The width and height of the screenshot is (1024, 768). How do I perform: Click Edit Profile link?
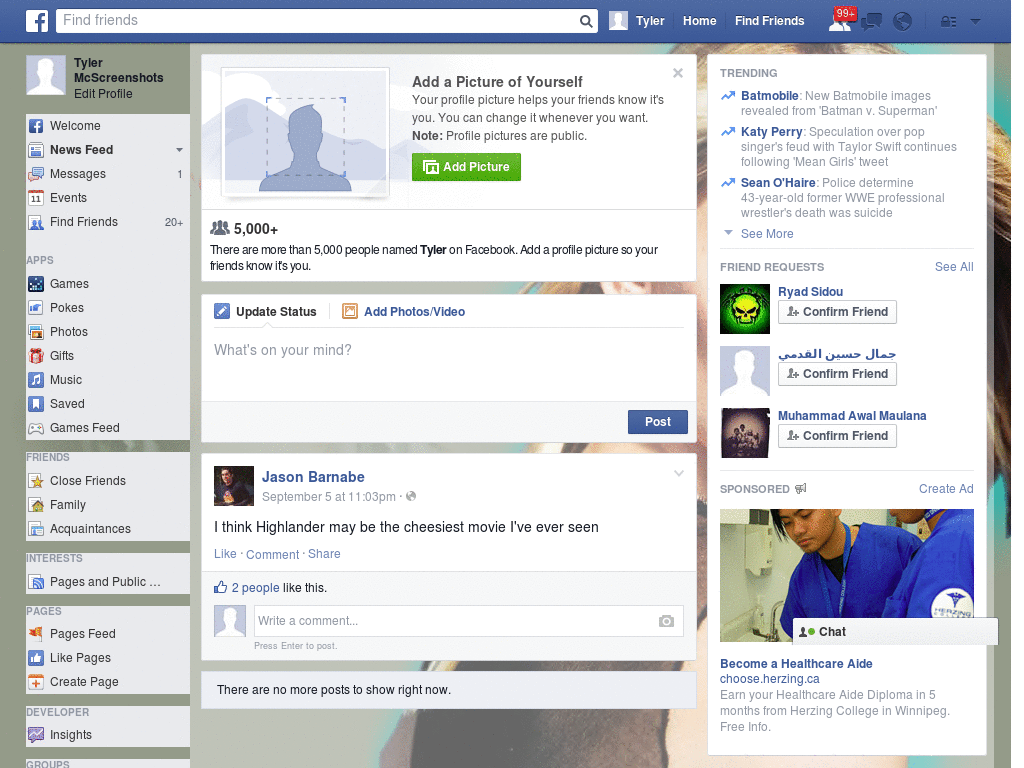pyautogui.click(x=103, y=94)
